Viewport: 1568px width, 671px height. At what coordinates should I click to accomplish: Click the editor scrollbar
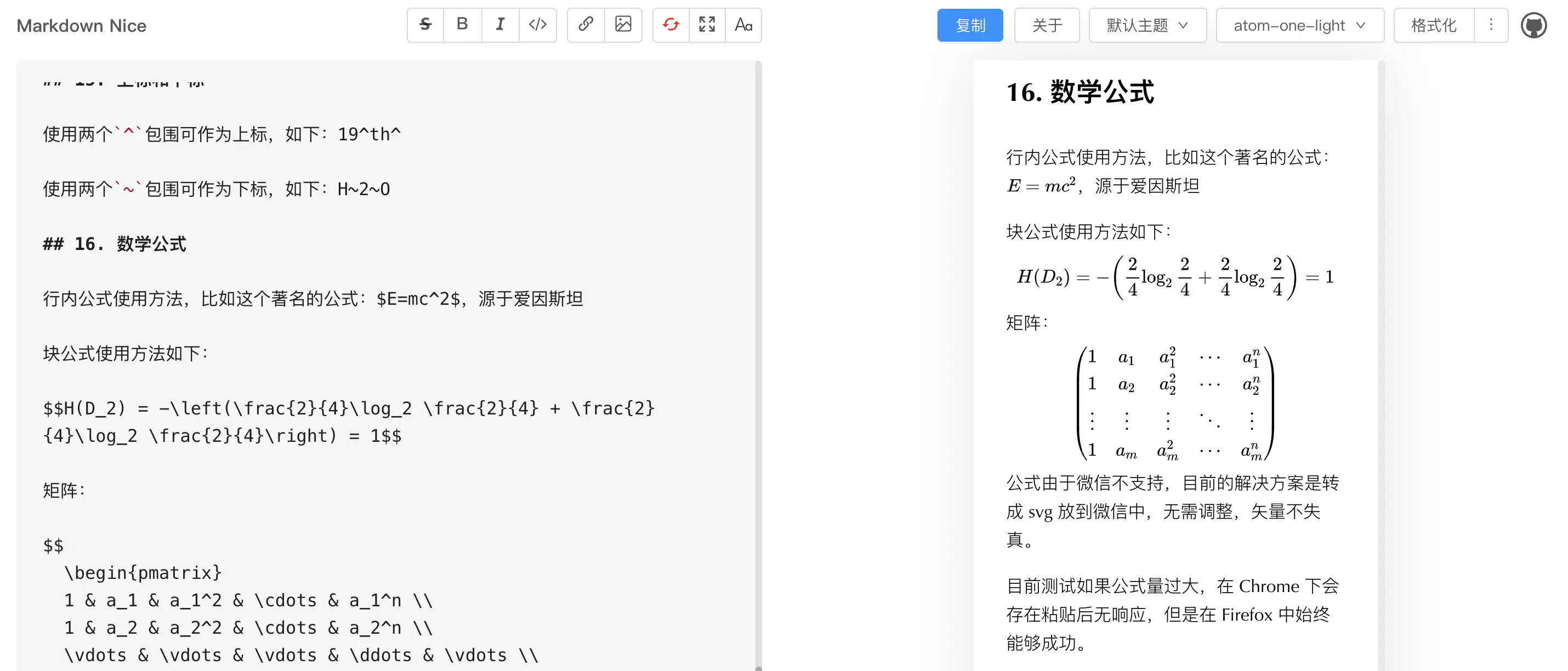(x=759, y=365)
